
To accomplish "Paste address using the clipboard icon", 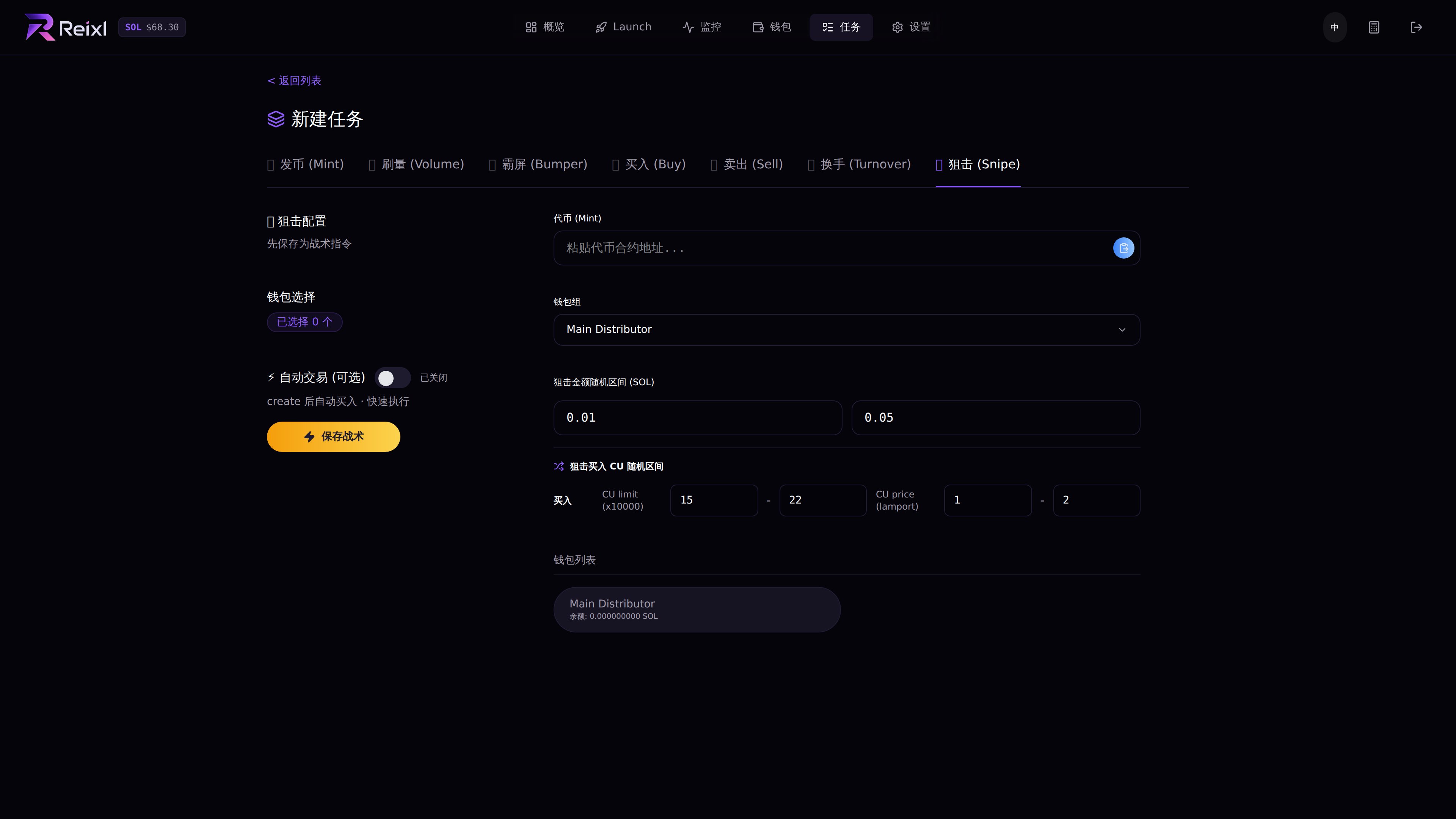I will tap(1123, 248).
